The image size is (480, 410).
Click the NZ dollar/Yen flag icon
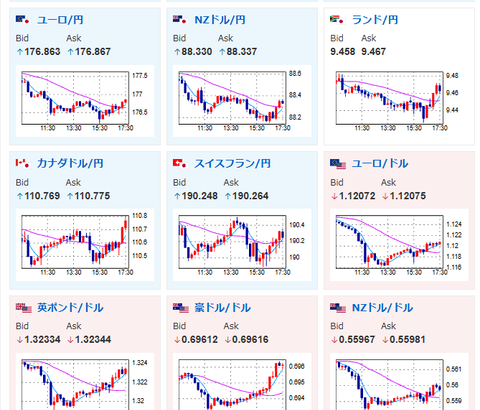(x=180, y=20)
